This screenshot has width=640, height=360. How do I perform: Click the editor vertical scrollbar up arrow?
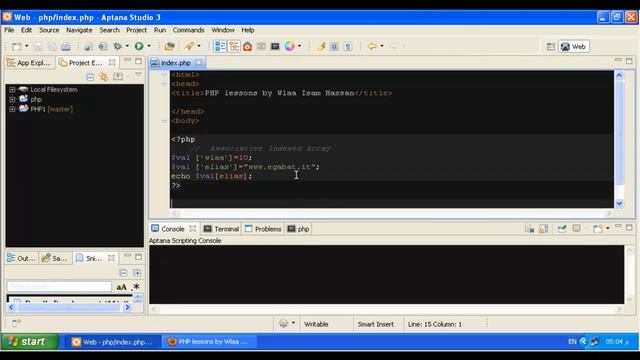coord(619,76)
